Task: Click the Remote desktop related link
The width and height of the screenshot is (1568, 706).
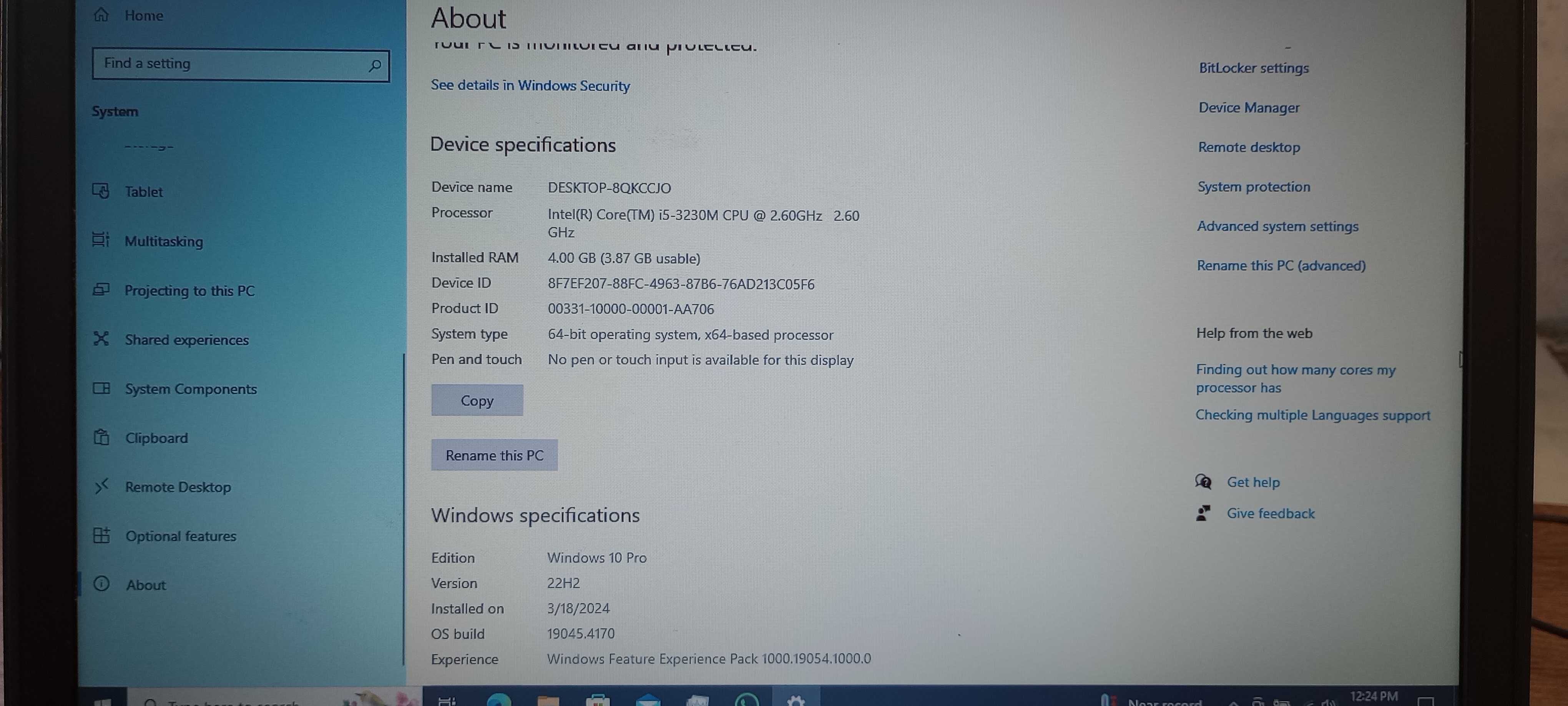Action: pyautogui.click(x=1248, y=147)
